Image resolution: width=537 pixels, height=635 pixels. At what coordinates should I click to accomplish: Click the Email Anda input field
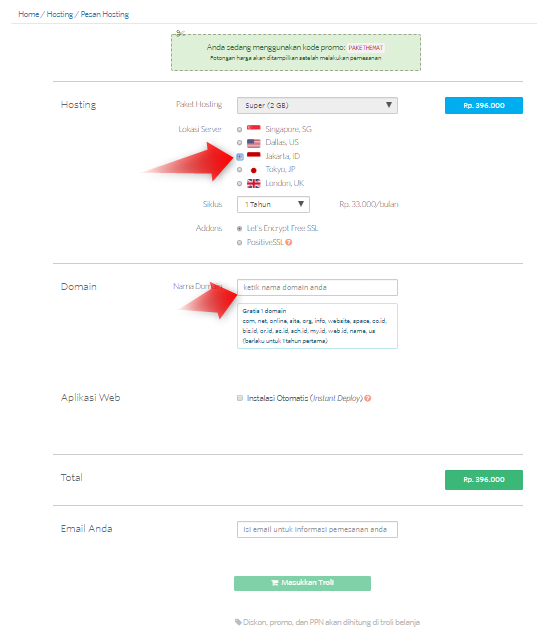pos(317,529)
